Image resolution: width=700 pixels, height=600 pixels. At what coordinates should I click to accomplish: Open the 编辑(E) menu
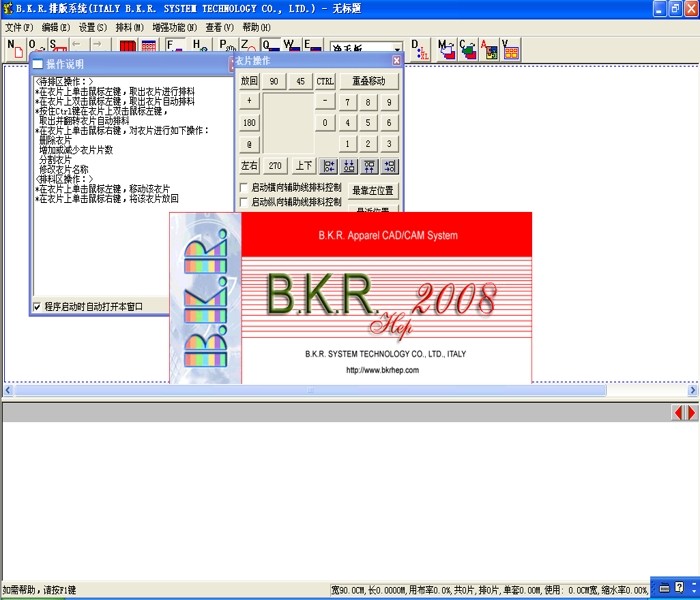(x=56, y=28)
